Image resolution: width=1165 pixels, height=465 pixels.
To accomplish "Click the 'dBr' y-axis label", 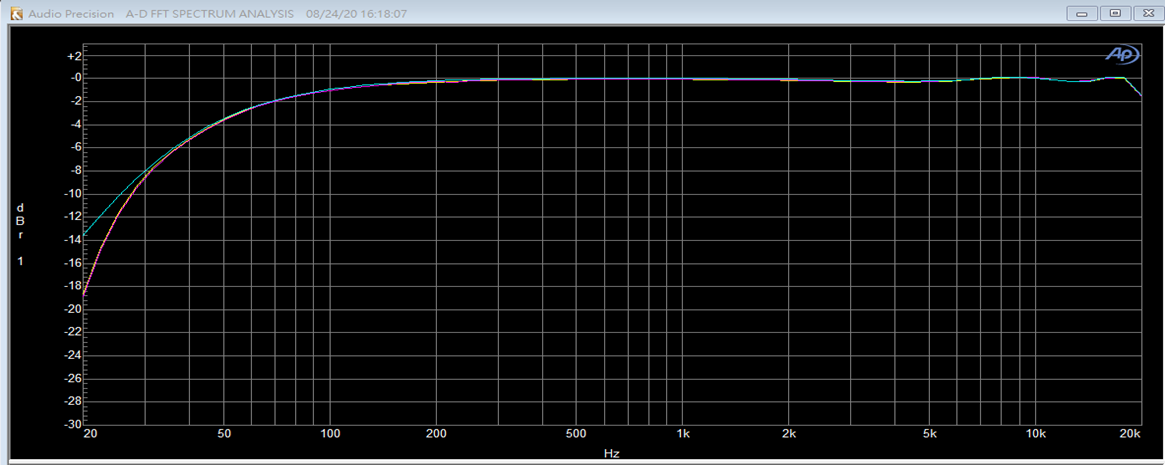I will click(20, 222).
